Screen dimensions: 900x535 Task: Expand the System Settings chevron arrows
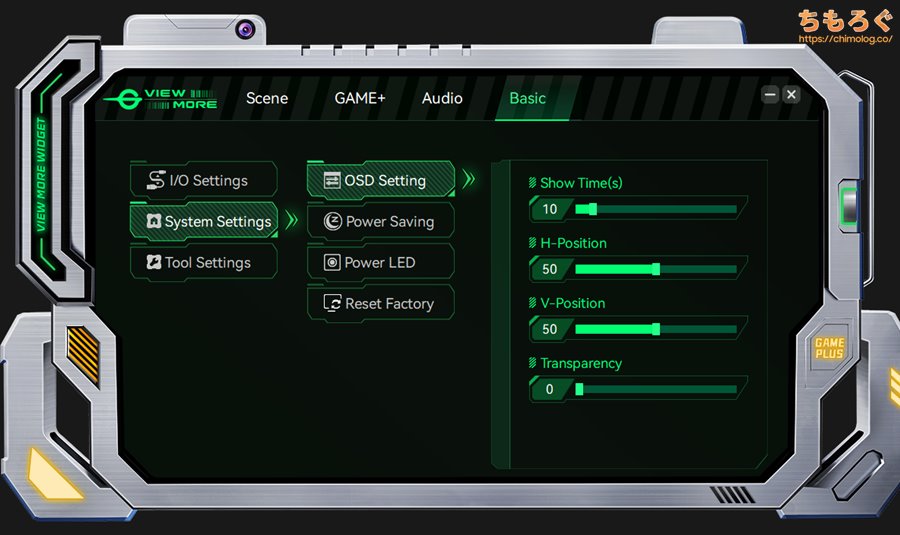(x=291, y=221)
